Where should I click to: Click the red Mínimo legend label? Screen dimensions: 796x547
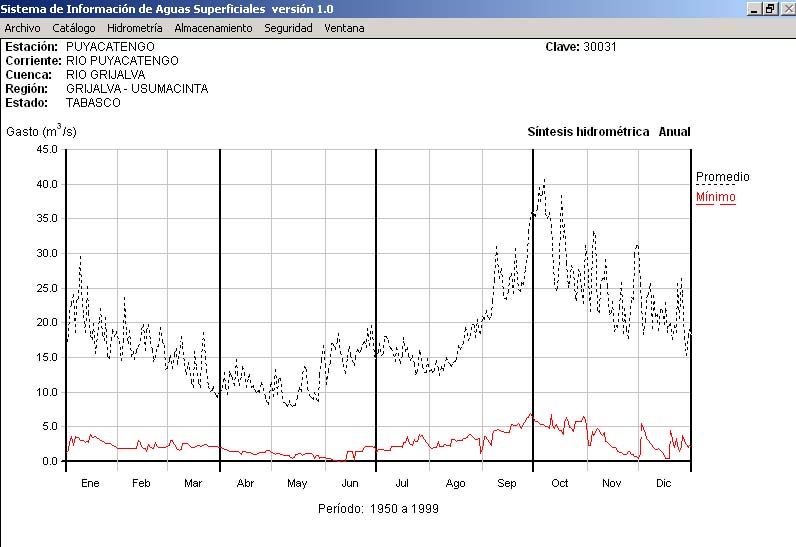pyautogui.click(x=715, y=197)
